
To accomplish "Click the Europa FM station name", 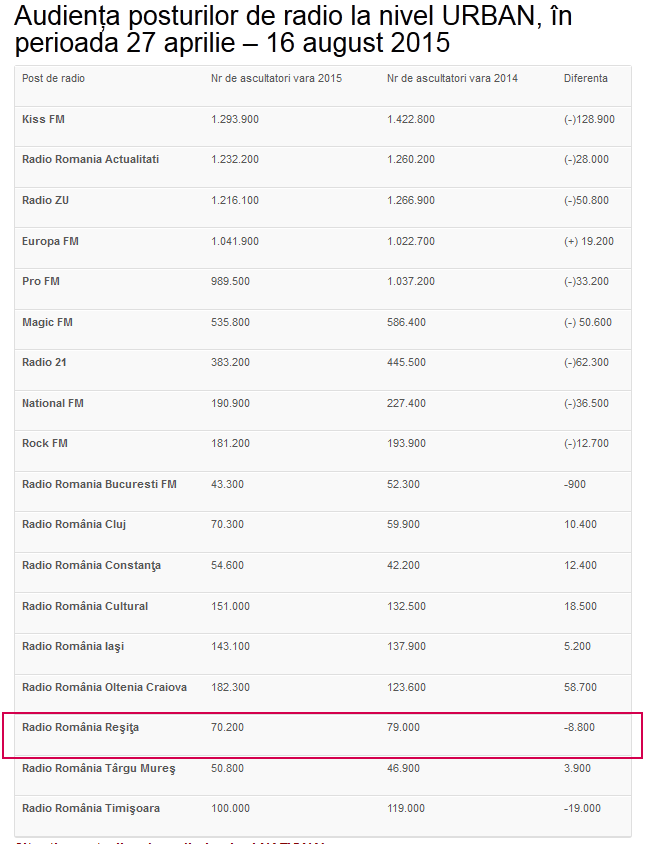I will 50,241.
